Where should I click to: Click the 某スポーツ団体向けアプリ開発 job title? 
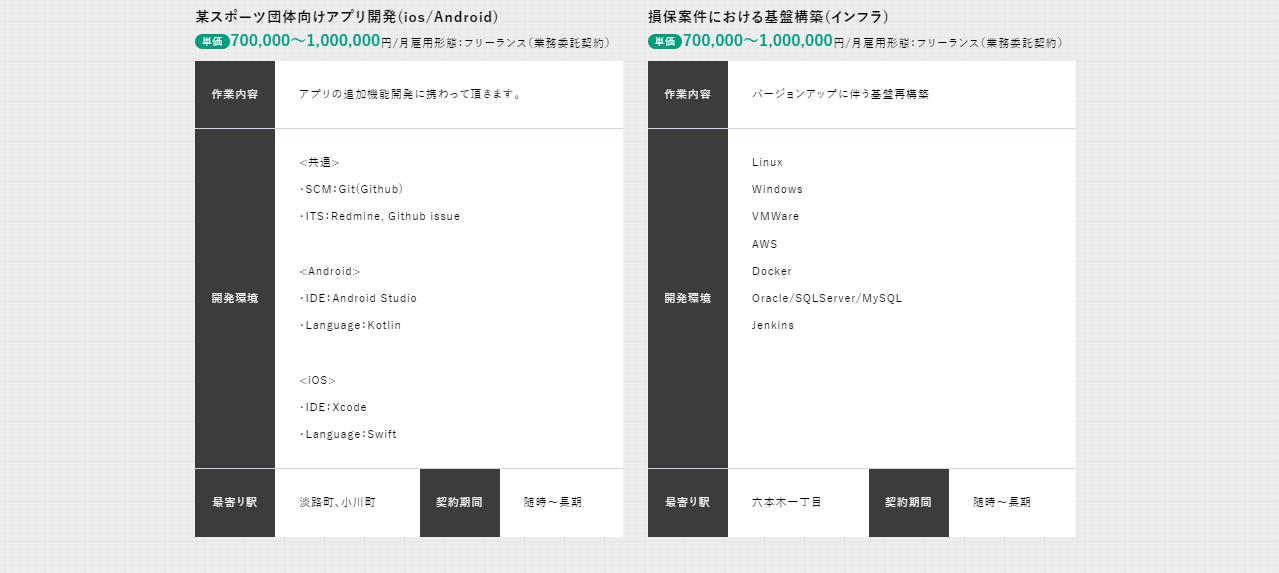[x=346, y=17]
